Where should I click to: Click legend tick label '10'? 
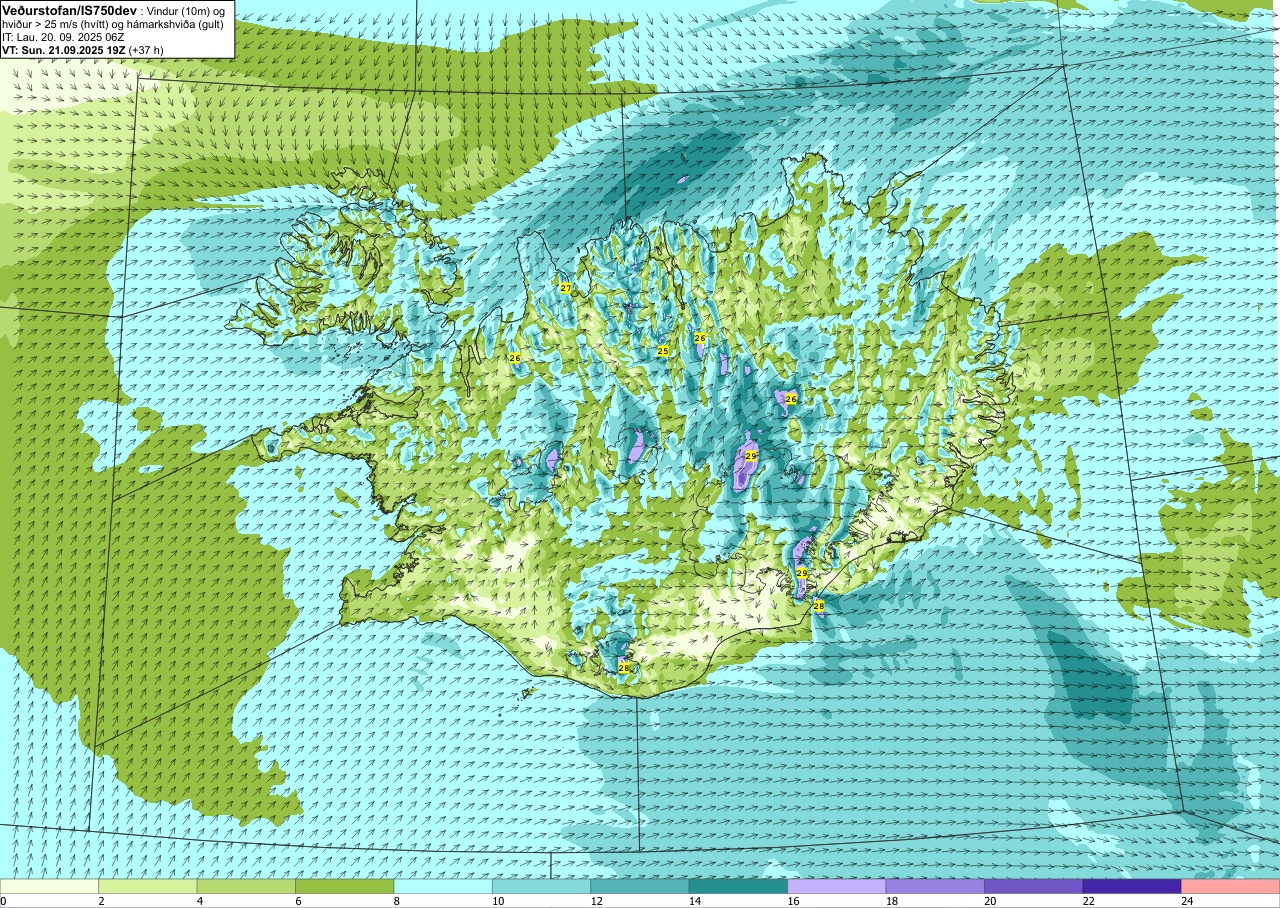(498, 901)
